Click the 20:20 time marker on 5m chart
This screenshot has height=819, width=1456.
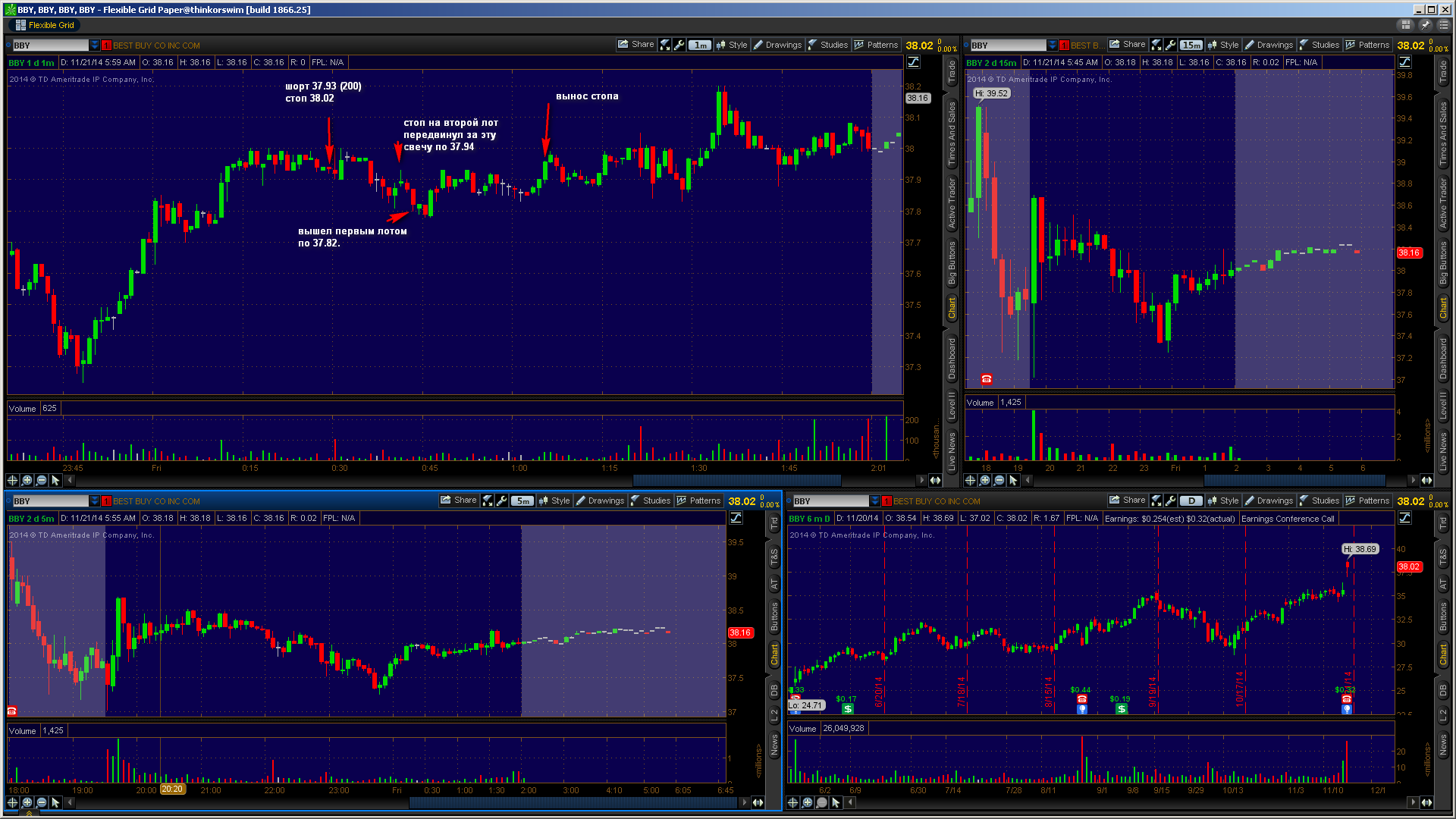tap(172, 789)
